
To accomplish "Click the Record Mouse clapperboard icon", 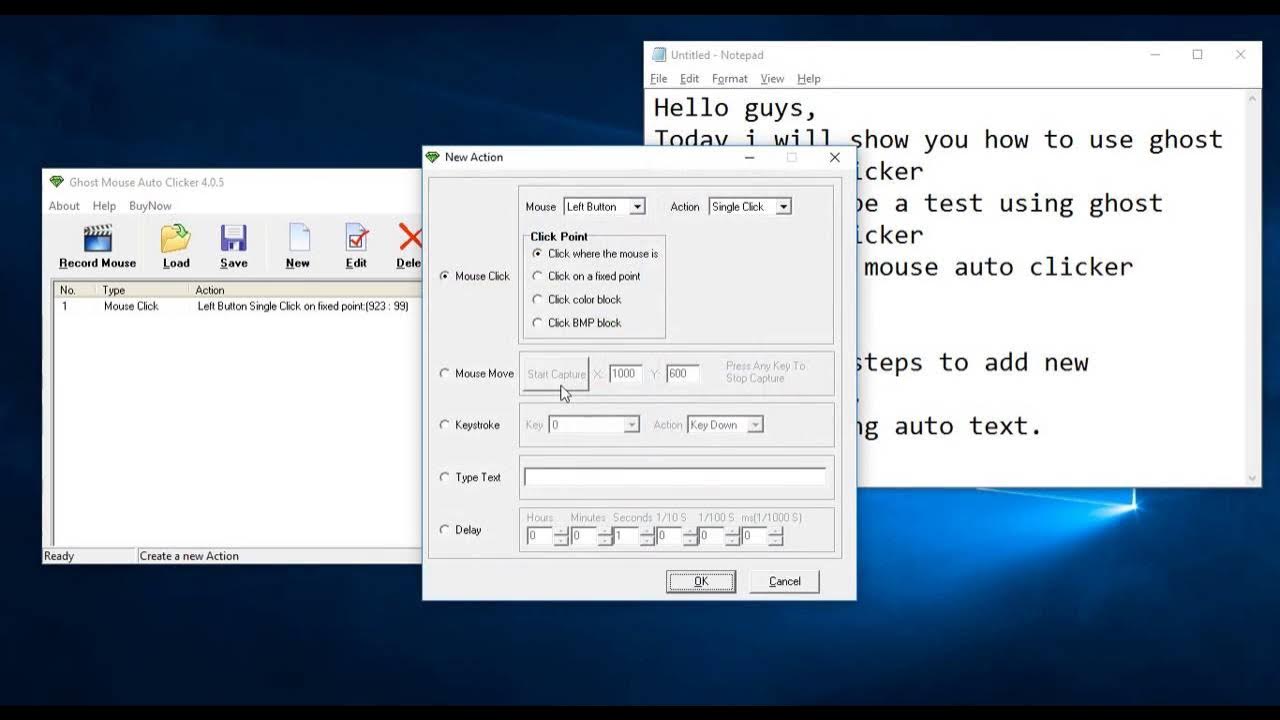I will (x=97, y=238).
